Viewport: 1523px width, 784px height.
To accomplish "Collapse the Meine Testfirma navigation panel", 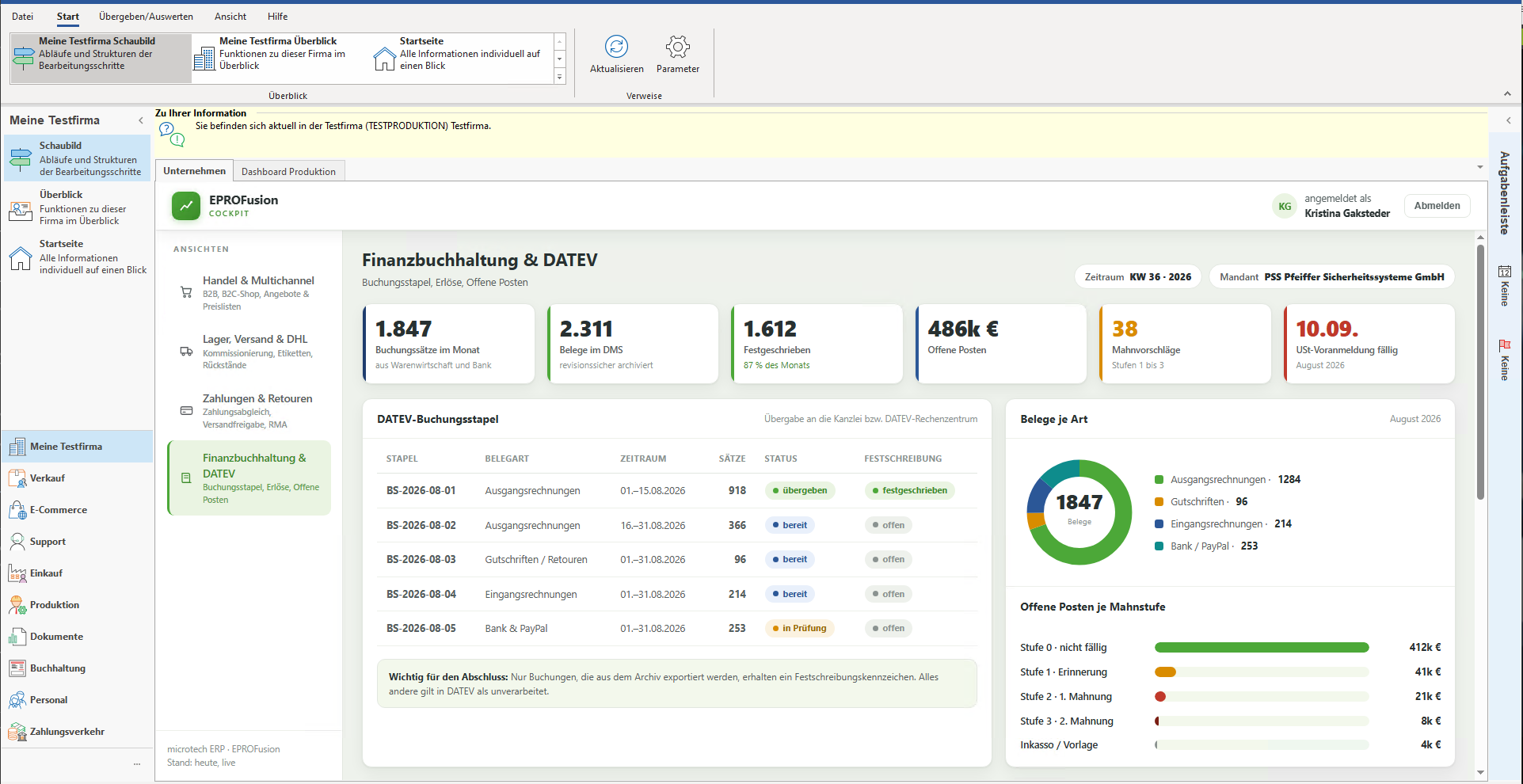I will click(x=141, y=120).
